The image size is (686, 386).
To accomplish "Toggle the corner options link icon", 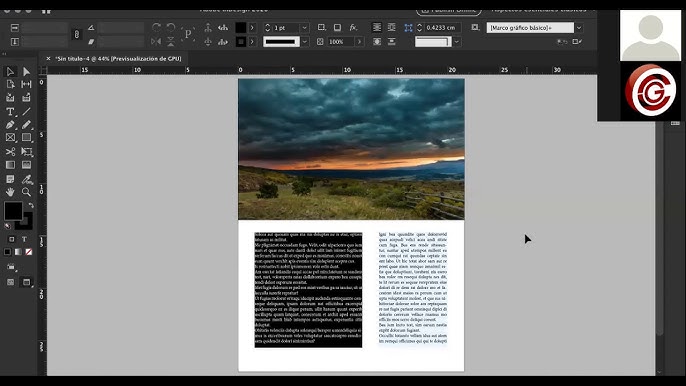I will pos(408,28).
